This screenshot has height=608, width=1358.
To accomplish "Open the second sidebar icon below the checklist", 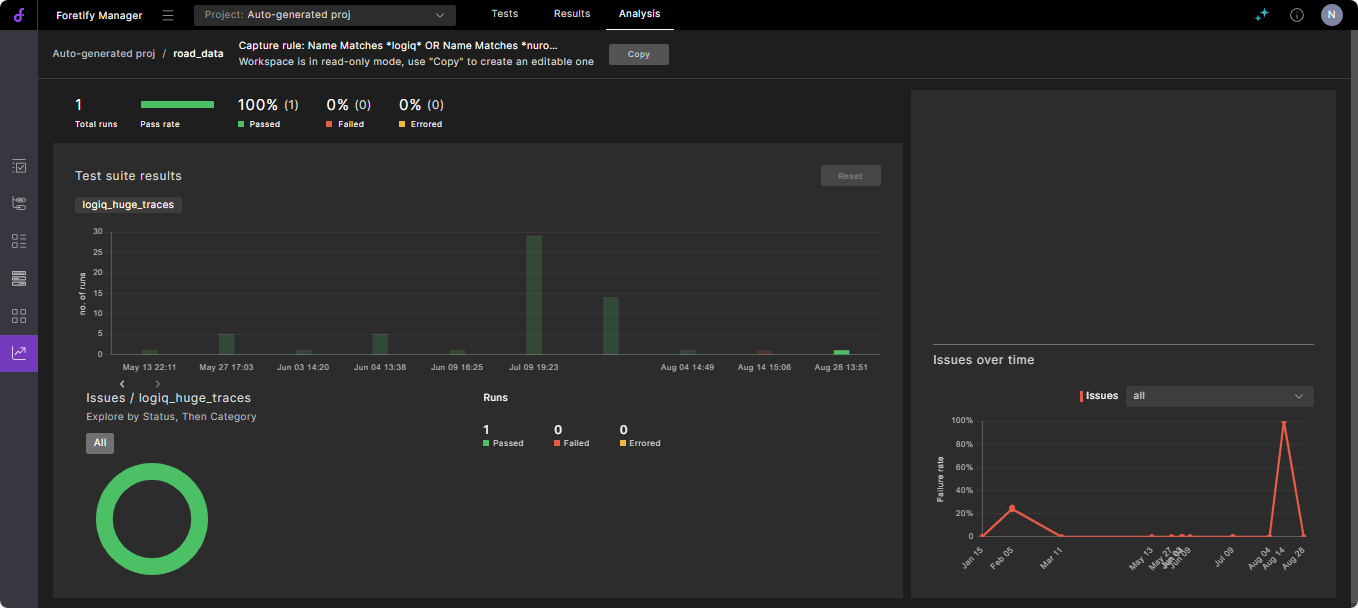I will (19, 203).
